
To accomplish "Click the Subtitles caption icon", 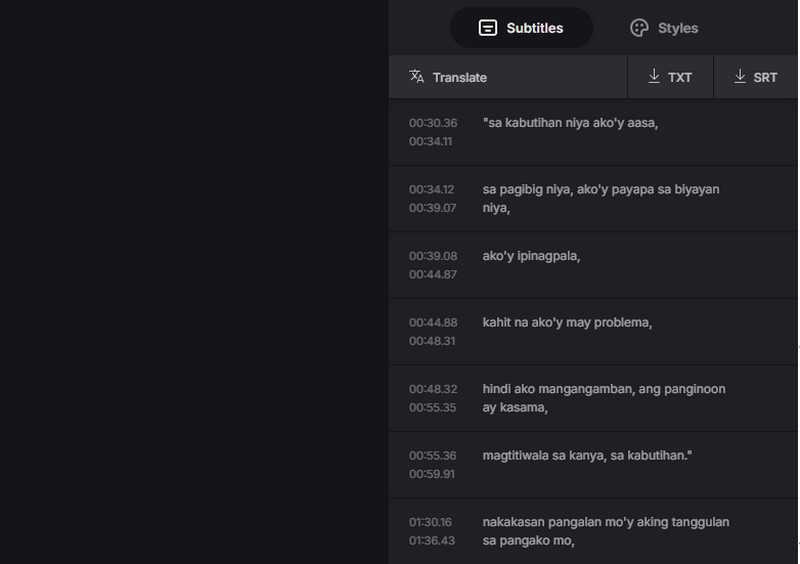I will pyautogui.click(x=488, y=28).
